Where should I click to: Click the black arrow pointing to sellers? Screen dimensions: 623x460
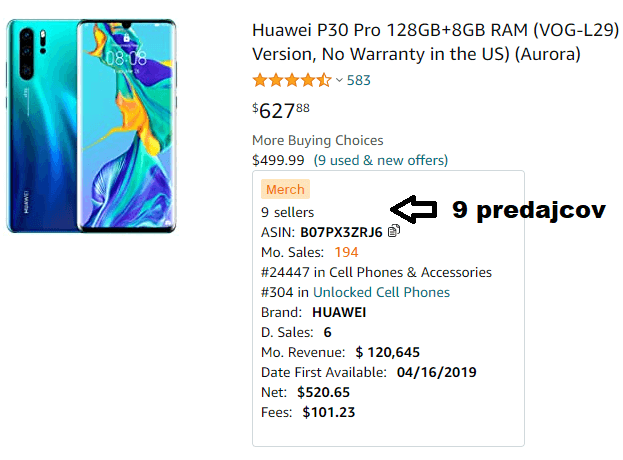click(414, 209)
